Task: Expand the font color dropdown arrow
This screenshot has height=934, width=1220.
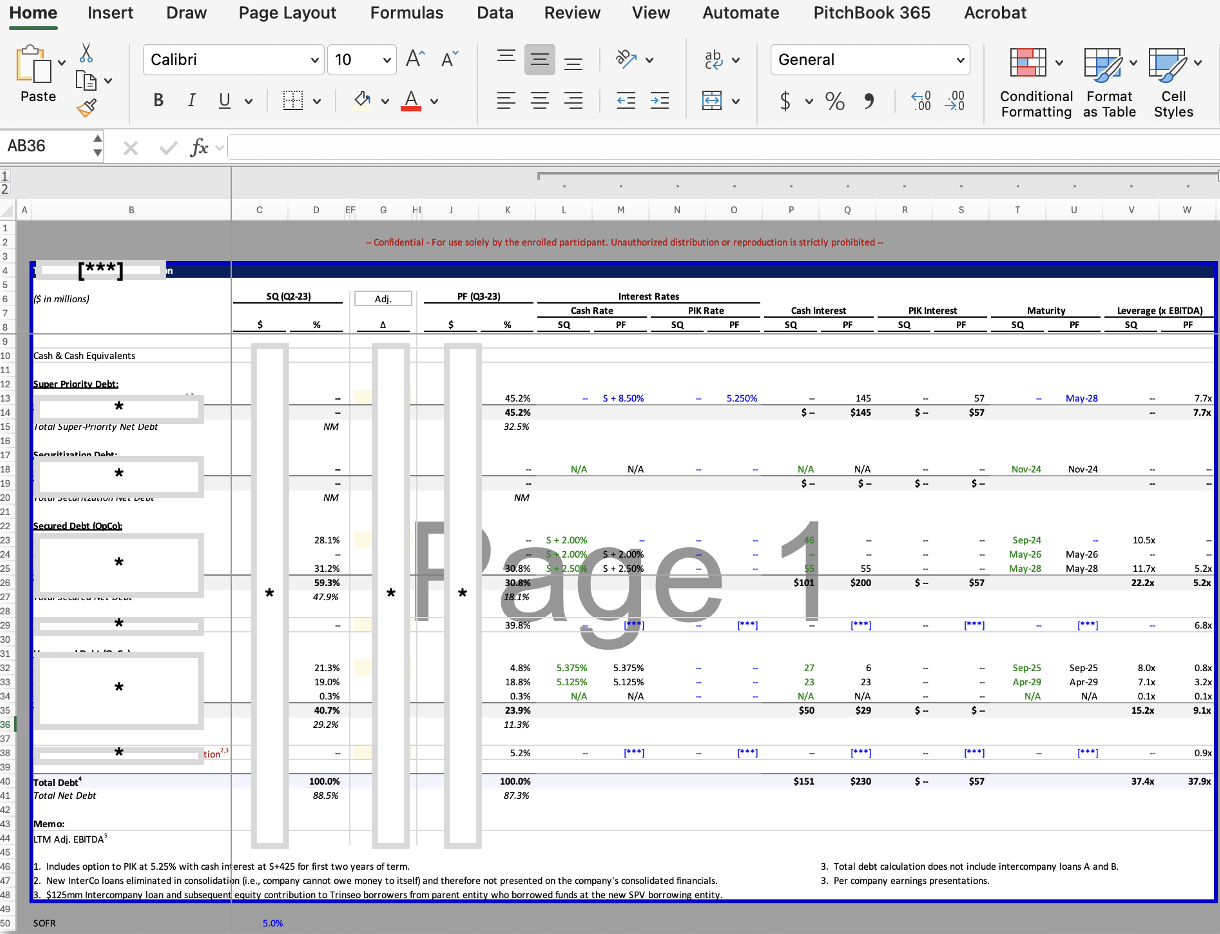Action: click(x=434, y=101)
